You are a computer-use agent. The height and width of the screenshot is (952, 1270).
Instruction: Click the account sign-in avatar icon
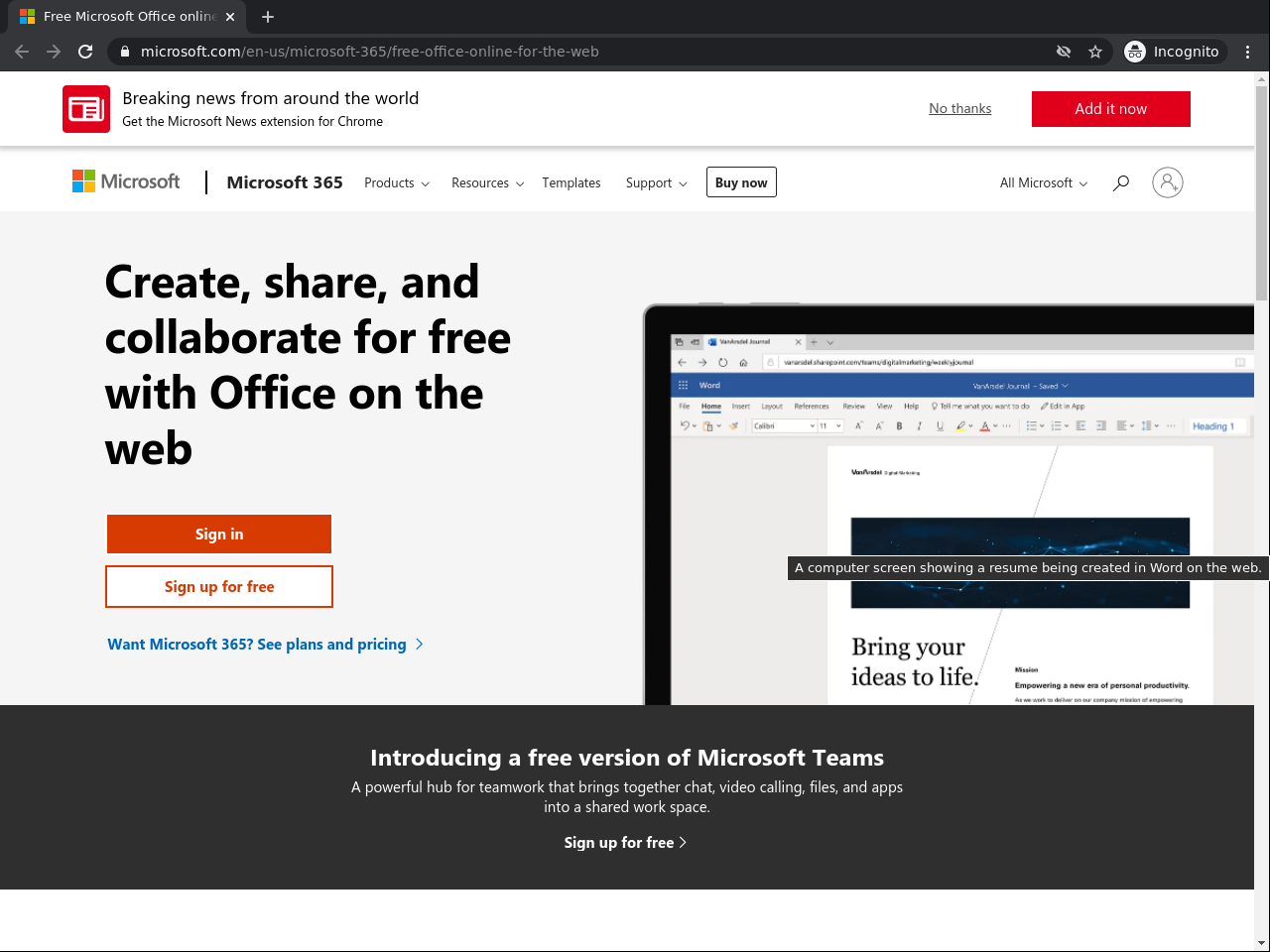pyautogui.click(x=1168, y=182)
